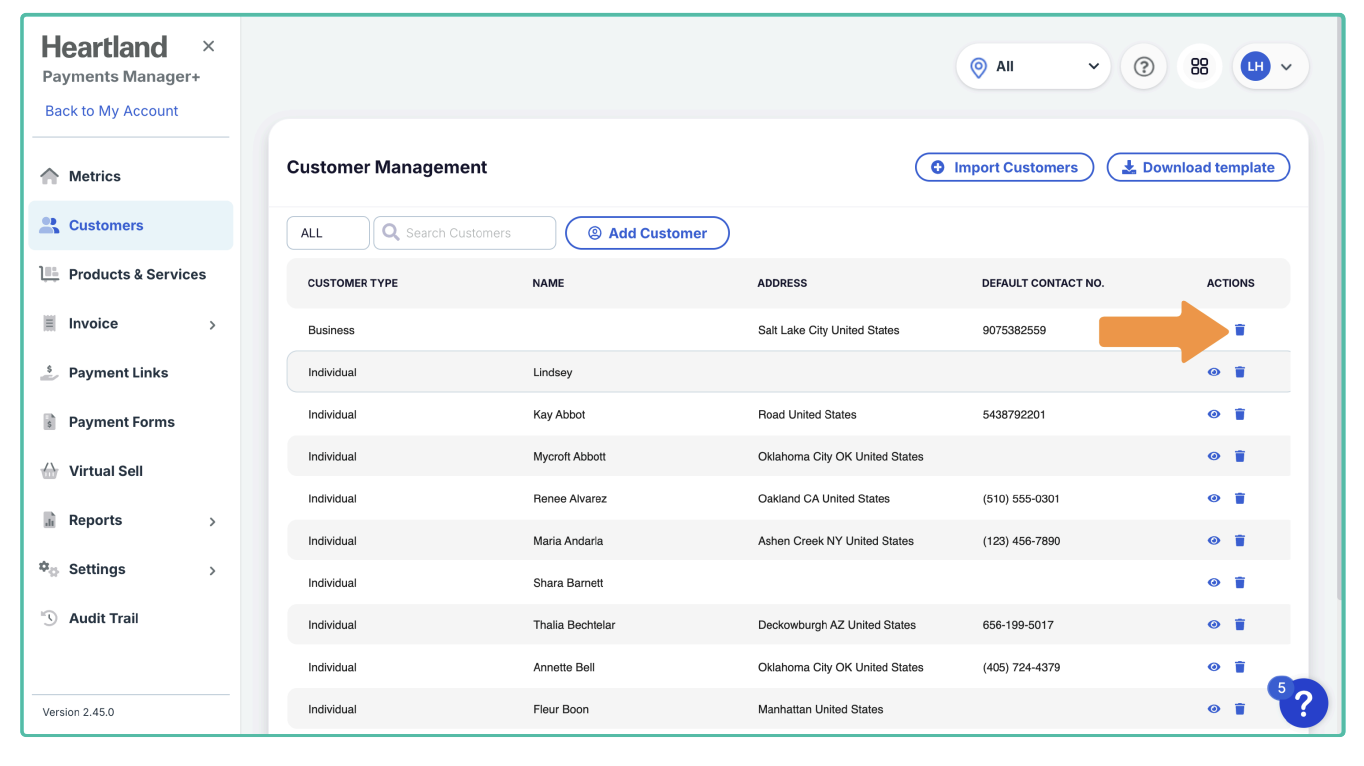
Task: Open the floating help chat bubble
Action: pos(1303,703)
